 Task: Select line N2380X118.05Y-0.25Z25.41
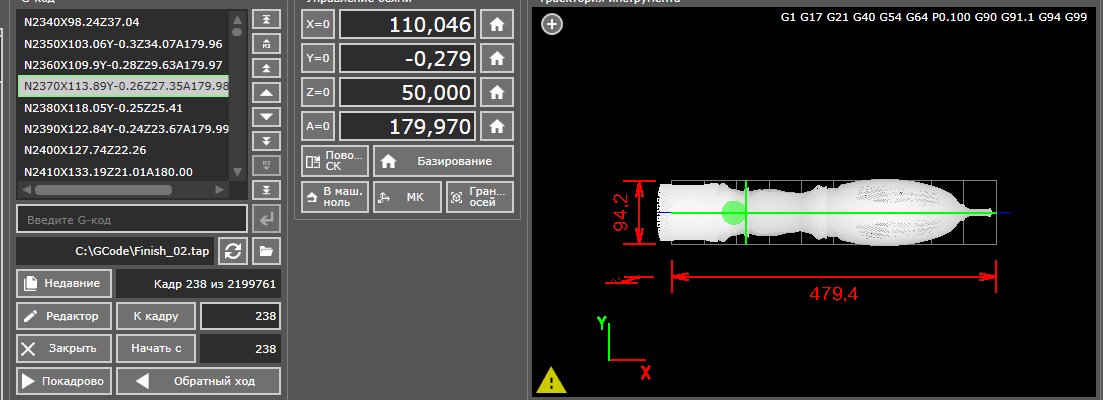(123, 108)
